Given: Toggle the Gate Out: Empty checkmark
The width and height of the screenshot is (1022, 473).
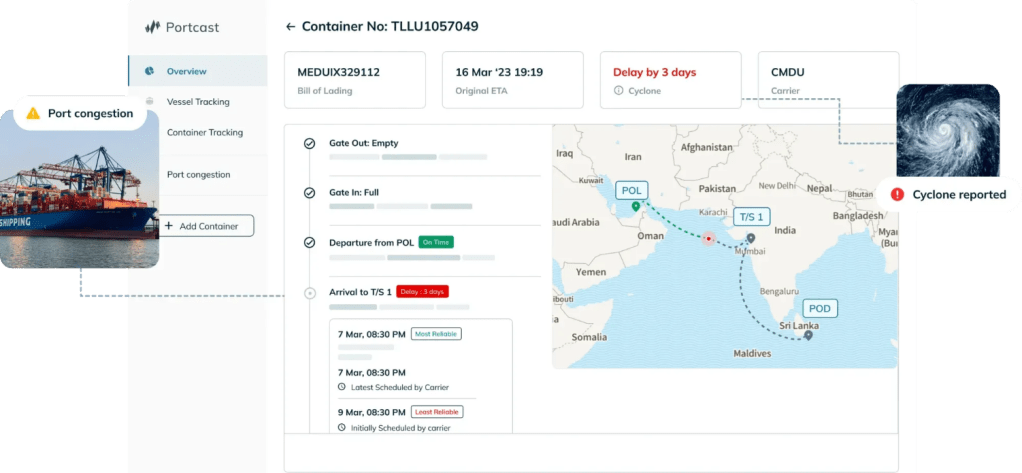Looking at the screenshot, I should click(309, 144).
